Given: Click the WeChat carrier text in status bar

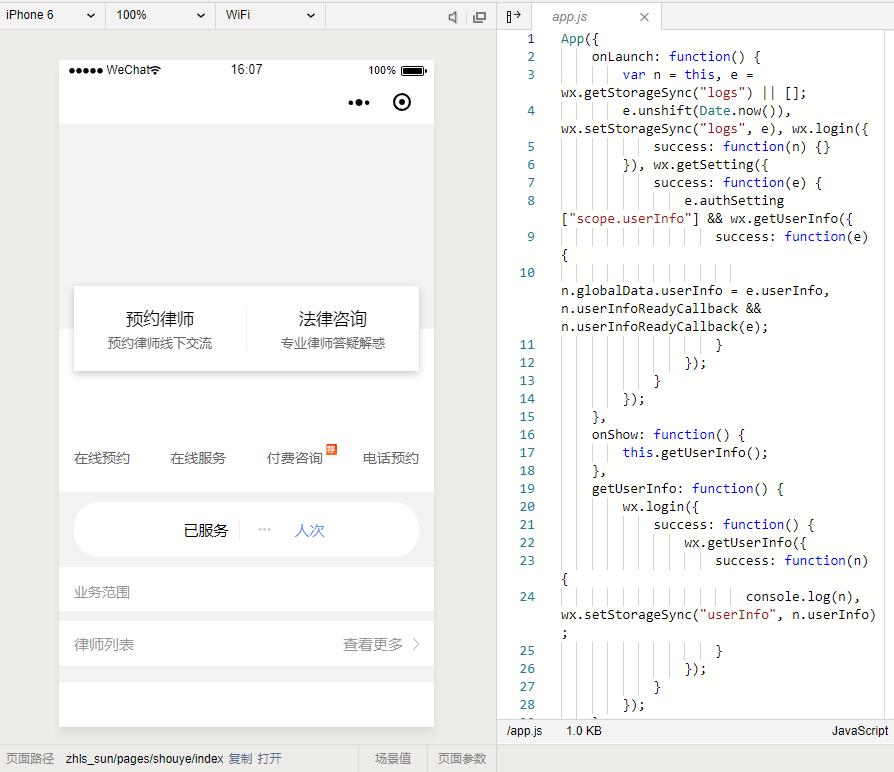Looking at the screenshot, I should click(128, 70).
